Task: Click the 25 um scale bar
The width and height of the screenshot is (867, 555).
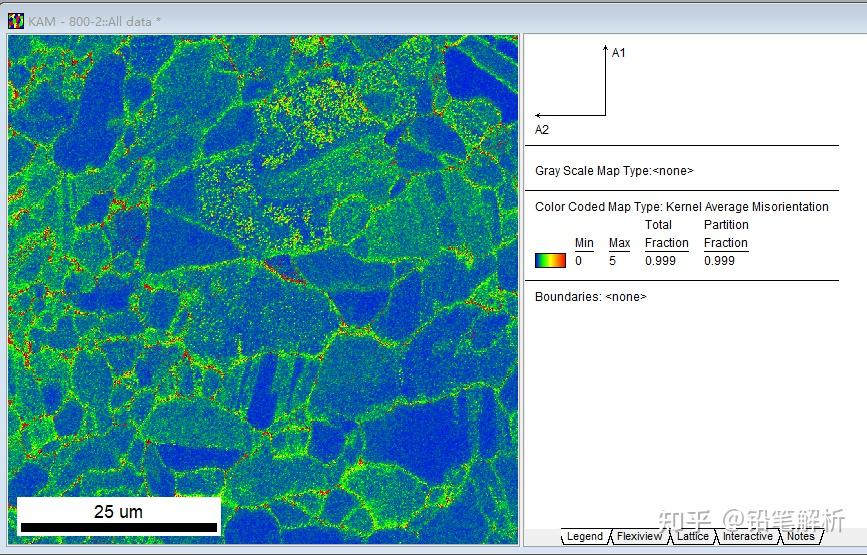Action: (119, 516)
